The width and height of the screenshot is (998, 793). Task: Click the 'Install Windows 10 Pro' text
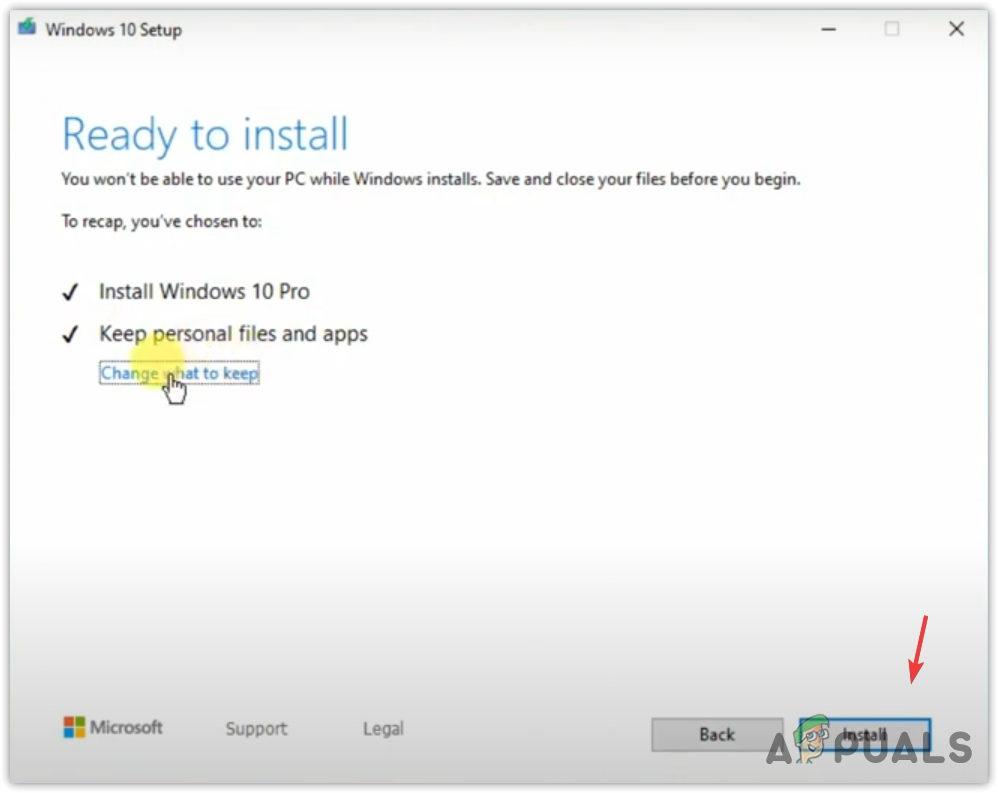[x=204, y=291]
